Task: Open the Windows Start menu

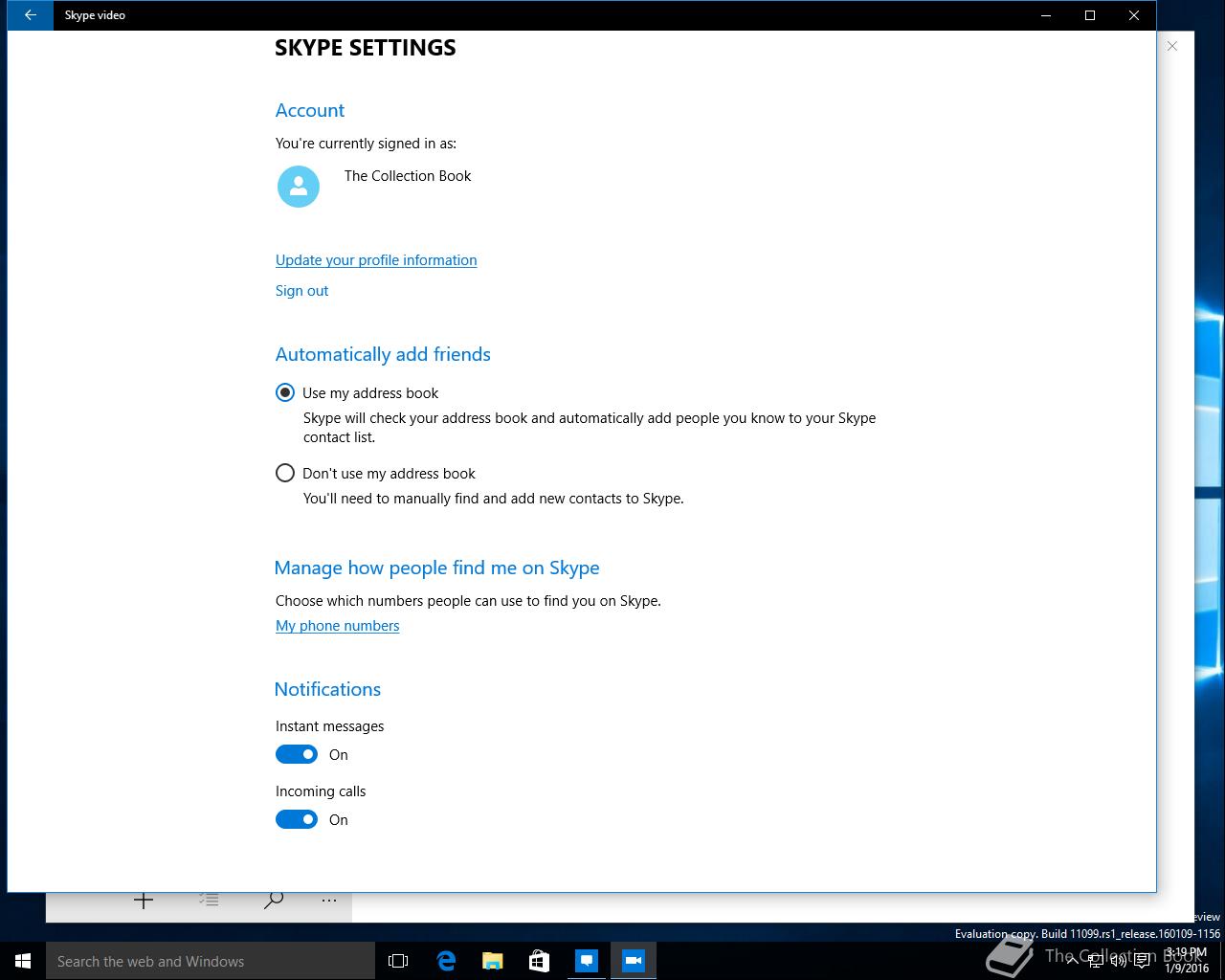Action: [x=23, y=961]
